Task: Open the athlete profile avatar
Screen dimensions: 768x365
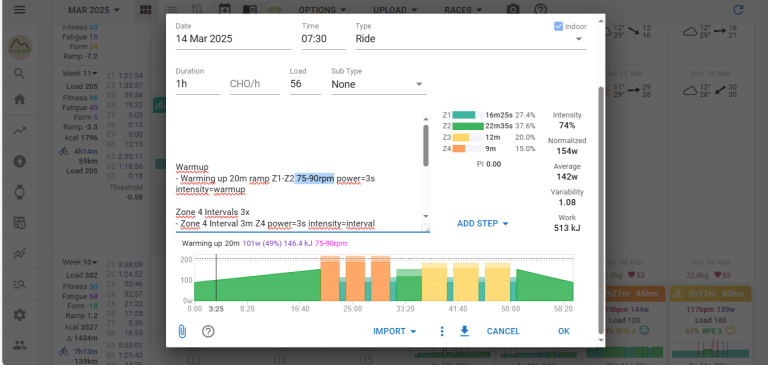Action: [x=20, y=48]
